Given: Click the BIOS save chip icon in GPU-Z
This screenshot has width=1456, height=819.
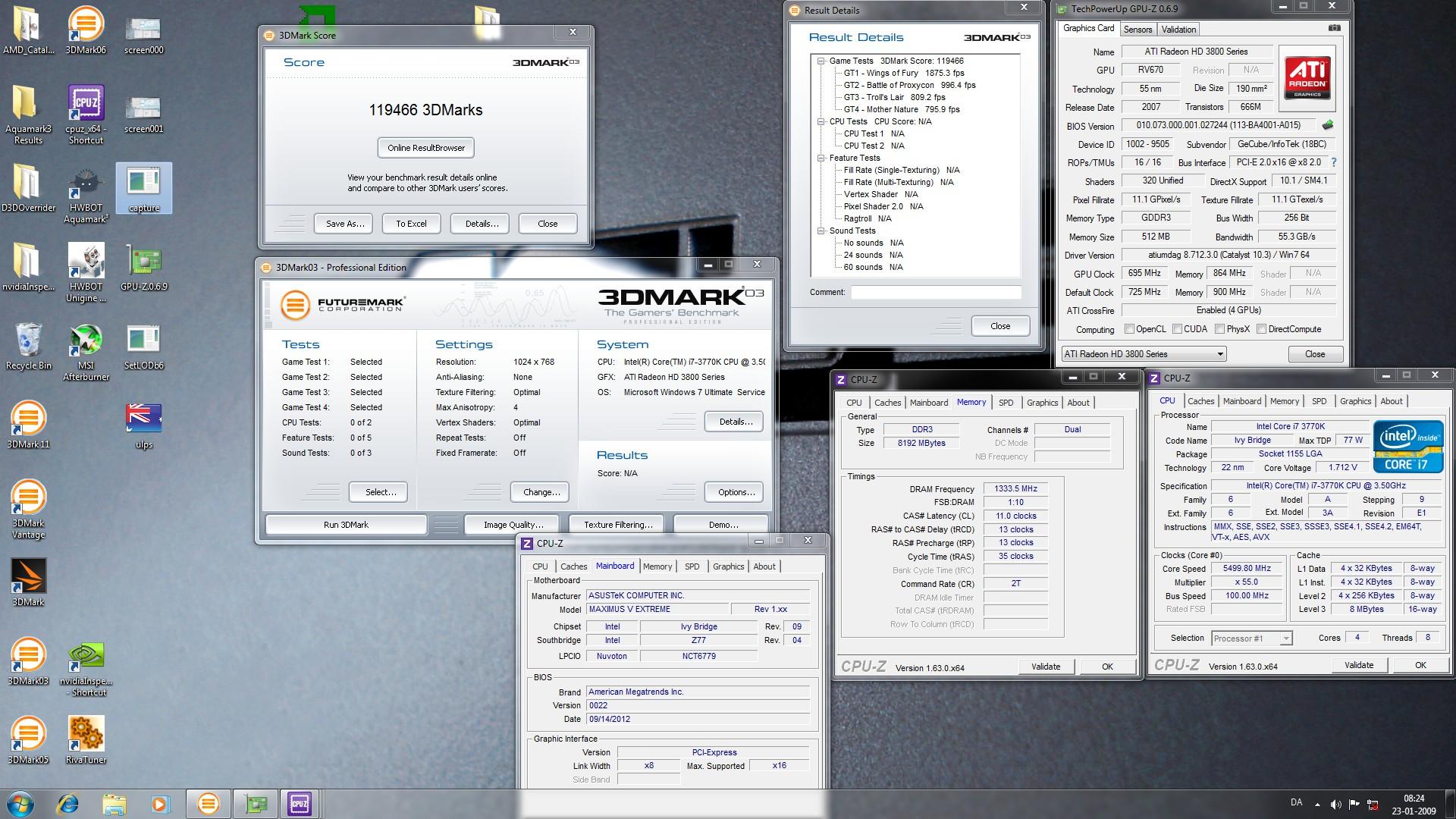Looking at the screenshot, I should pyautogui.click(x=1327, y=125).
